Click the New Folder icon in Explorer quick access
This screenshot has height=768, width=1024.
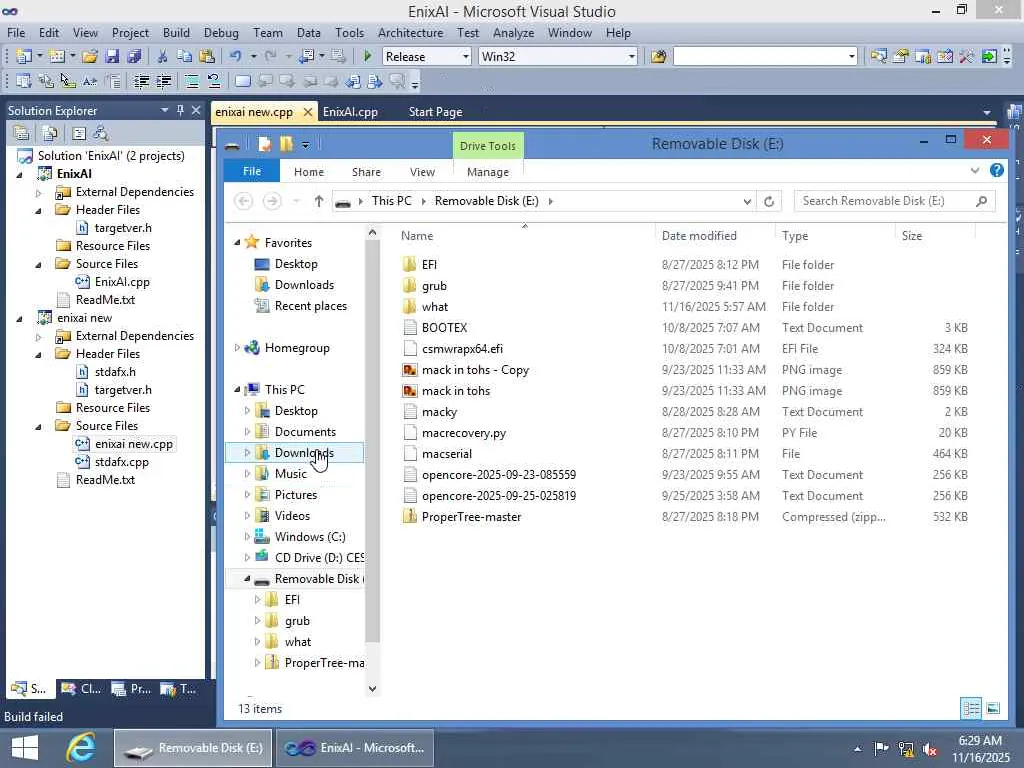[286, 144]
